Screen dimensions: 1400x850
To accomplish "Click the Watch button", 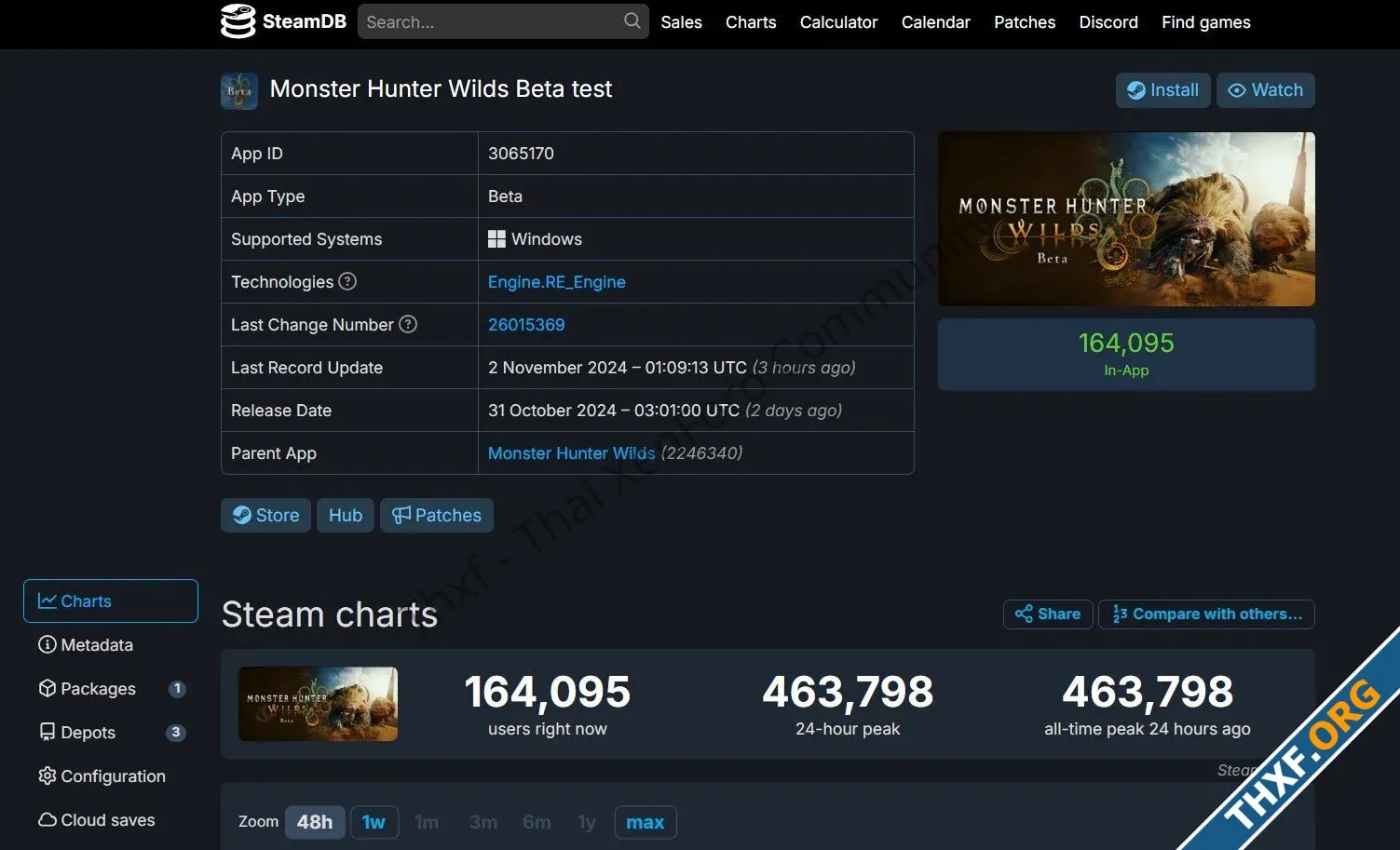I will click(1265, 90).
